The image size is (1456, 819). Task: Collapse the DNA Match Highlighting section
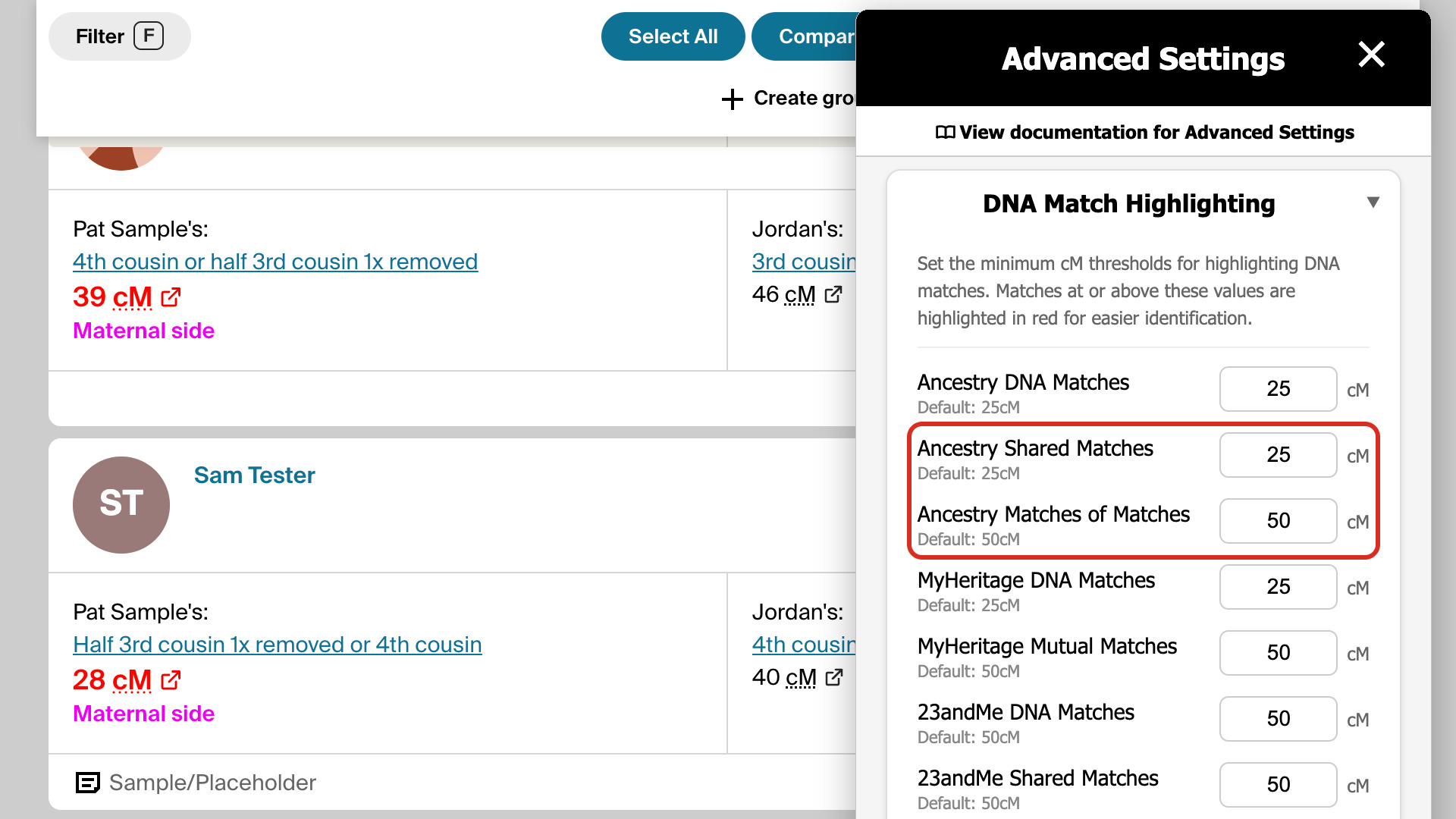point(1373,202)
